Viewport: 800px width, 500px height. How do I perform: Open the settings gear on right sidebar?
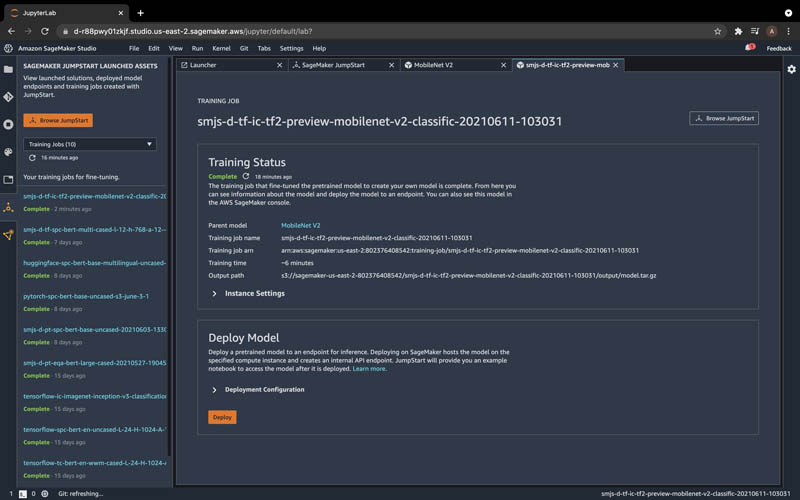[791, 69]
